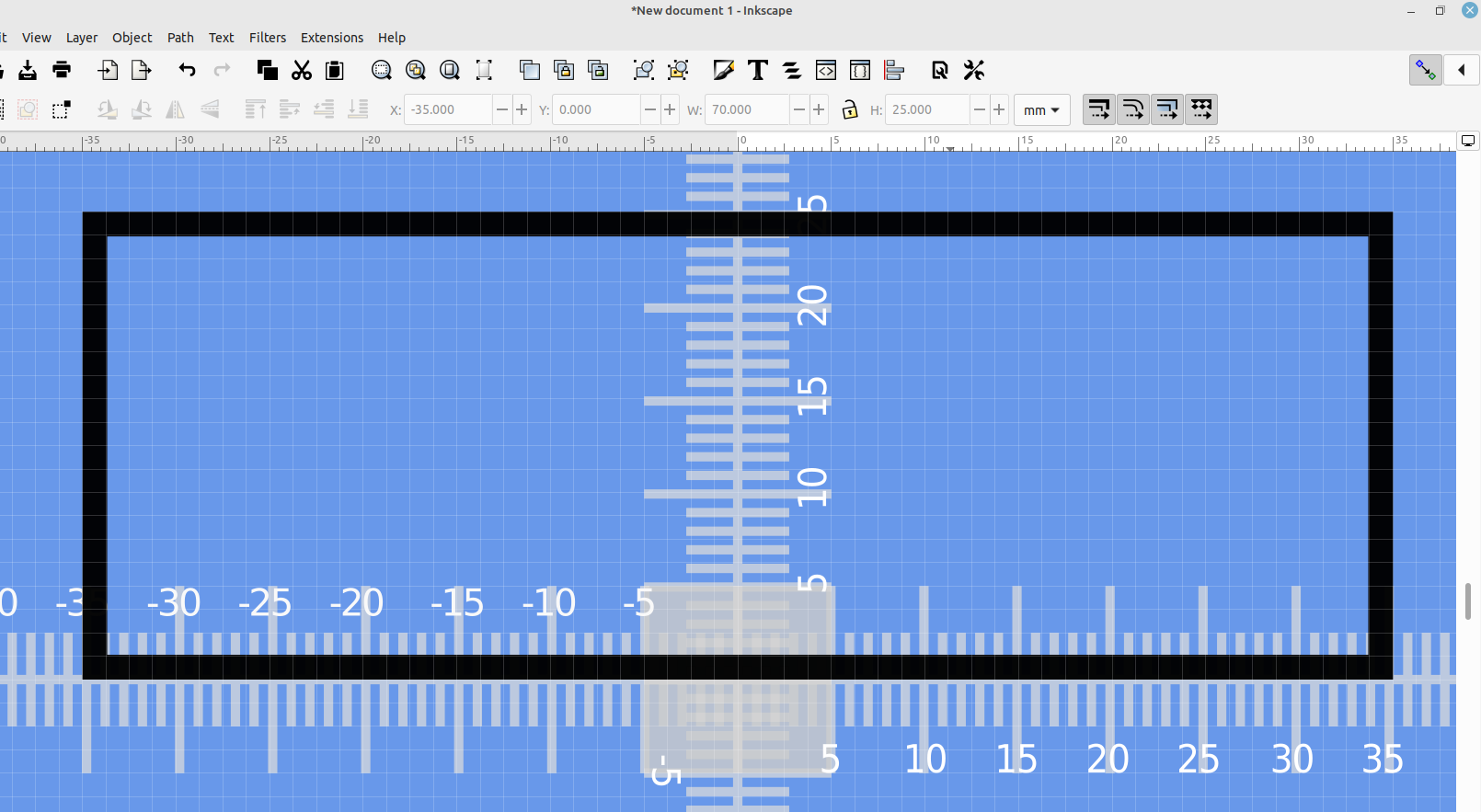Paste from clipboard icon

[x=335, y=70]
